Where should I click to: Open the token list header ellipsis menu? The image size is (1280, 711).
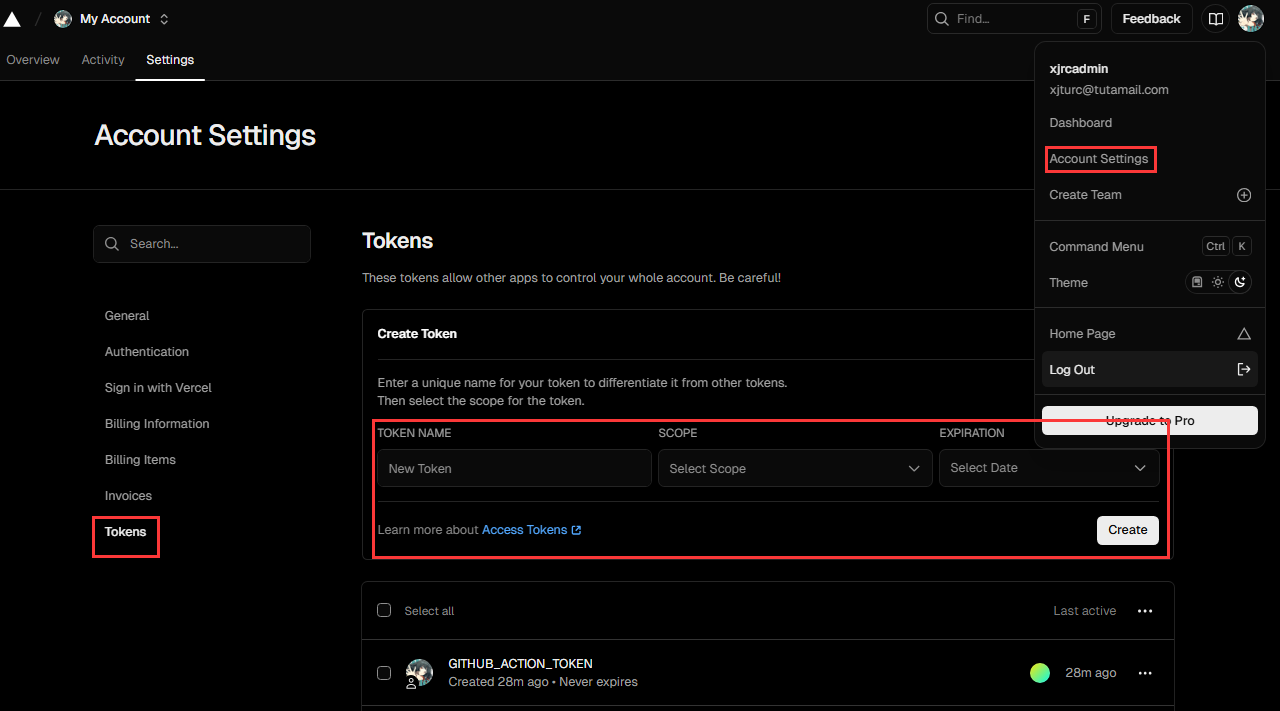click(x=1145, y=611)
